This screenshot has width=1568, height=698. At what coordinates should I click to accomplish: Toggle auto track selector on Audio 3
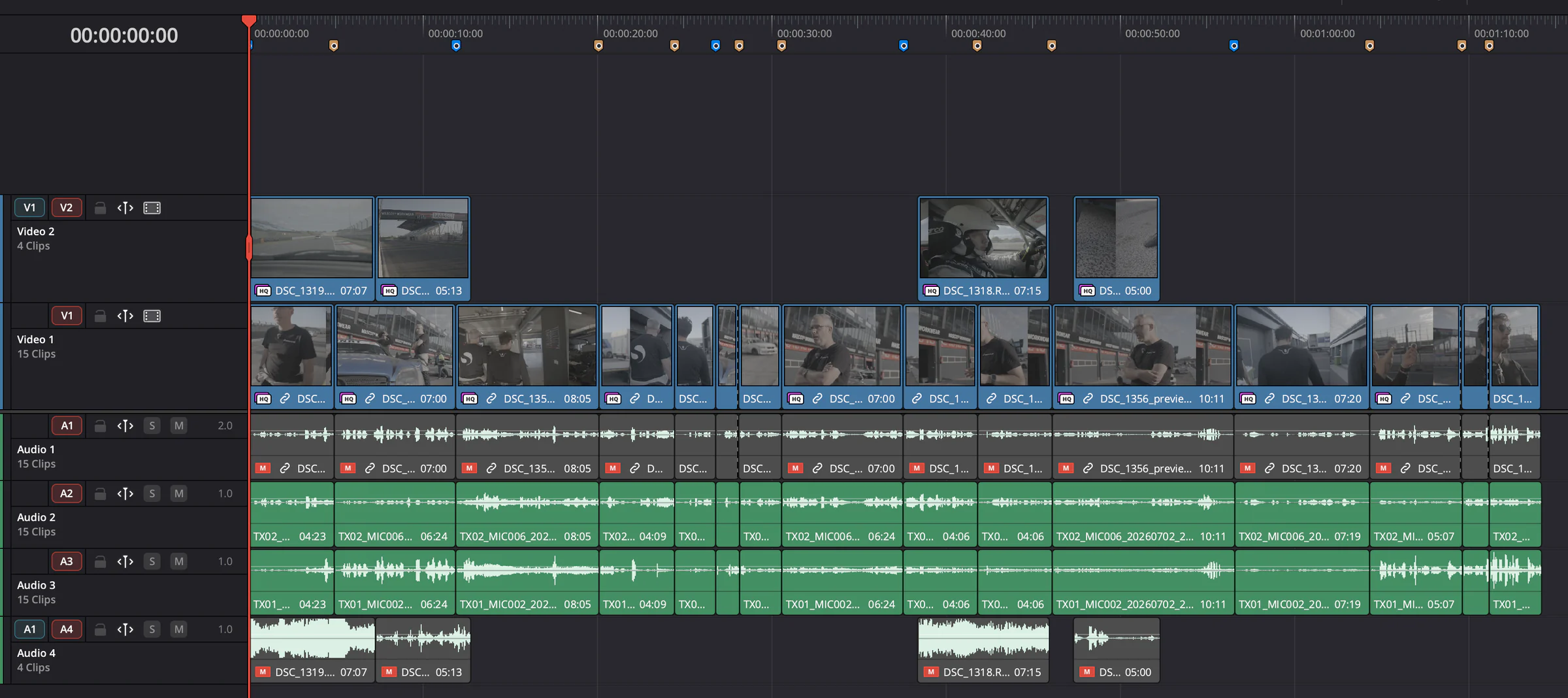click(125, 562)
